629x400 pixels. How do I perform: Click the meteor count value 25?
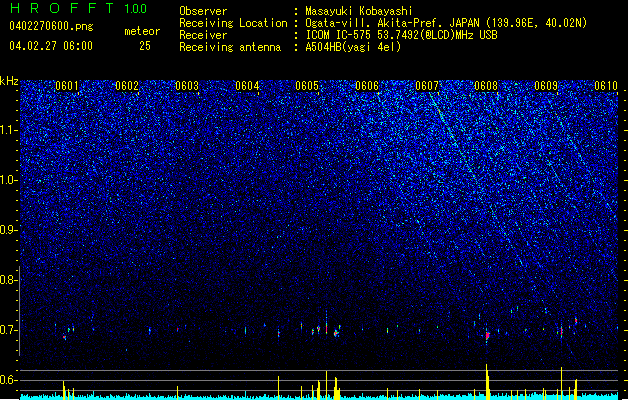[145, 46]
